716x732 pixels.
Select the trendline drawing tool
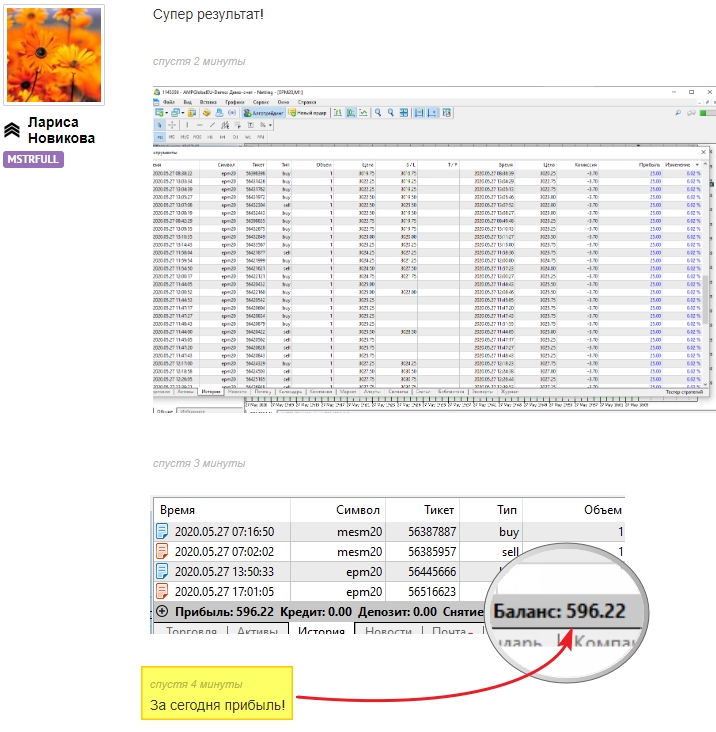tap(212, 125)
